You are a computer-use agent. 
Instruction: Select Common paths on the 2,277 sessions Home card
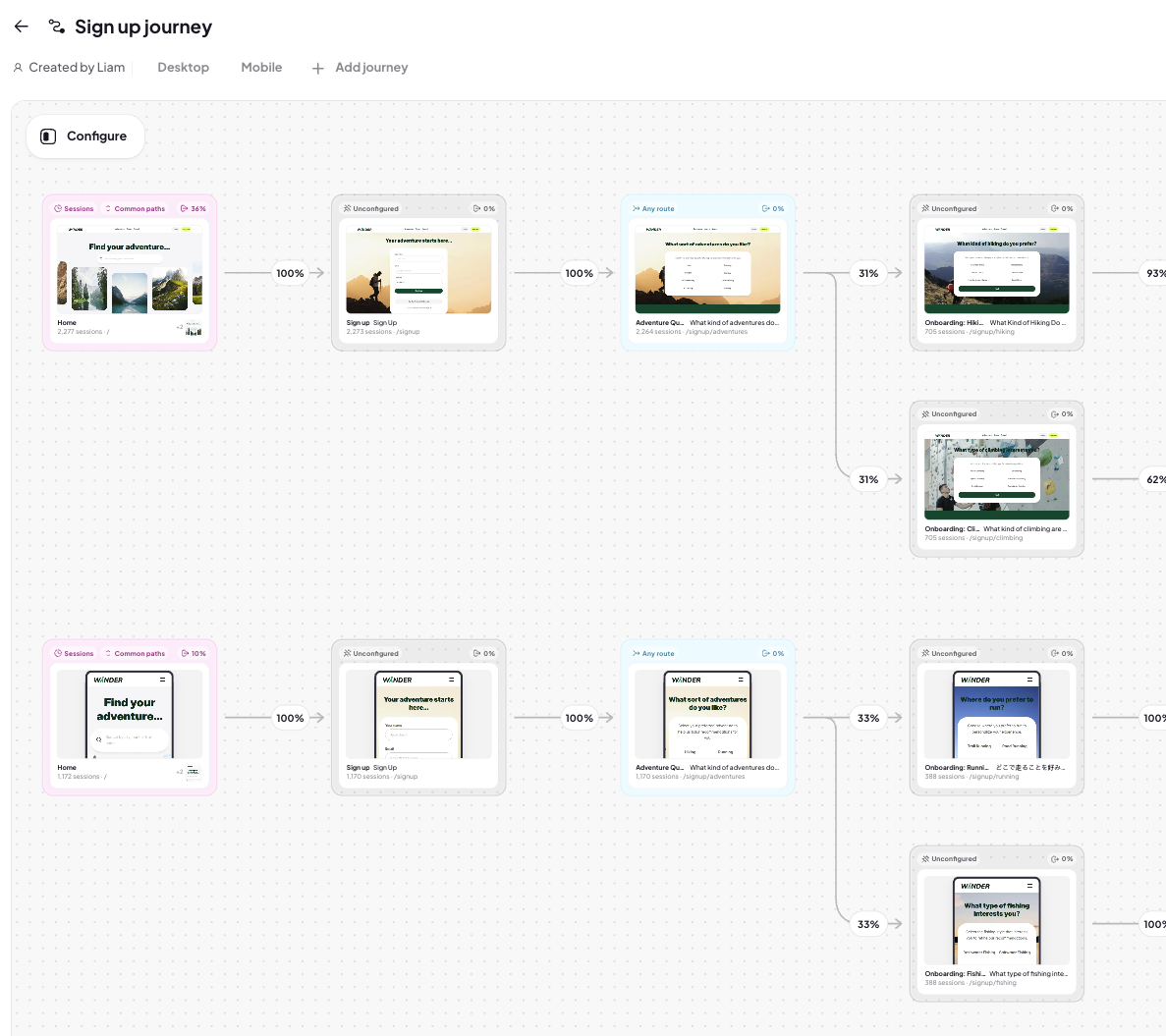(x=135, y=209)
